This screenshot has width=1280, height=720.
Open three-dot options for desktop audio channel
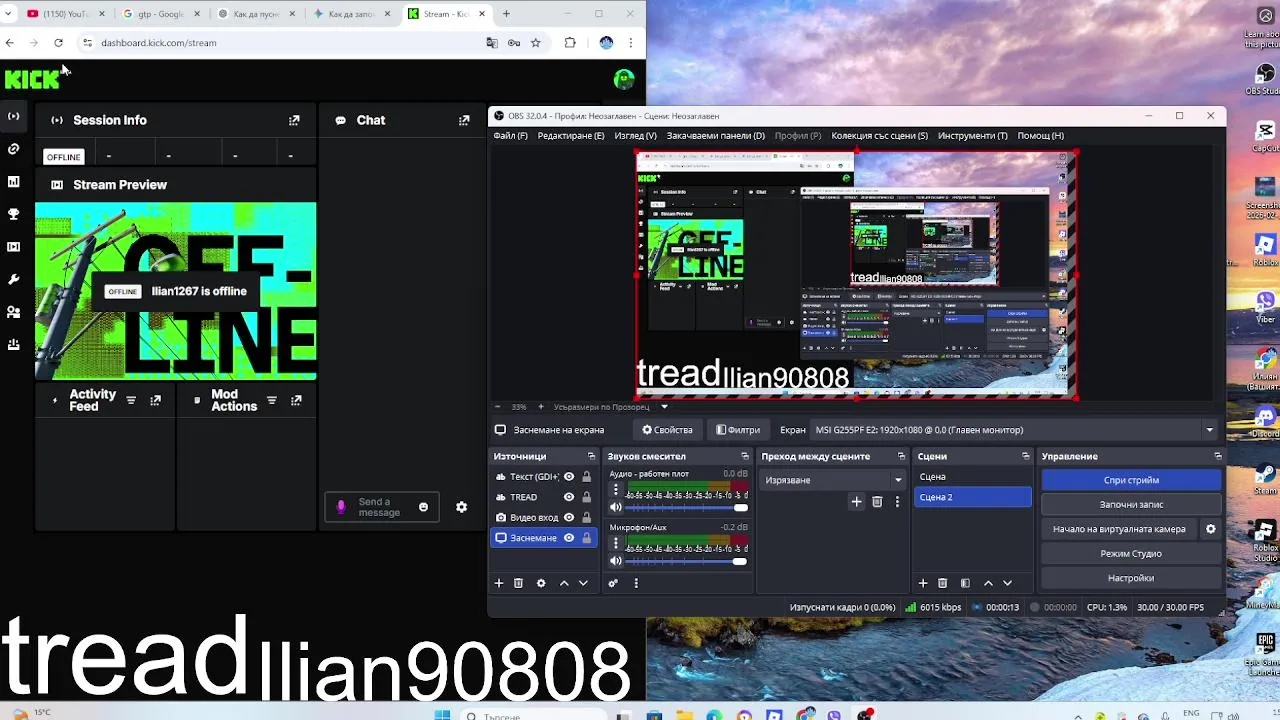tap(616, 490)
